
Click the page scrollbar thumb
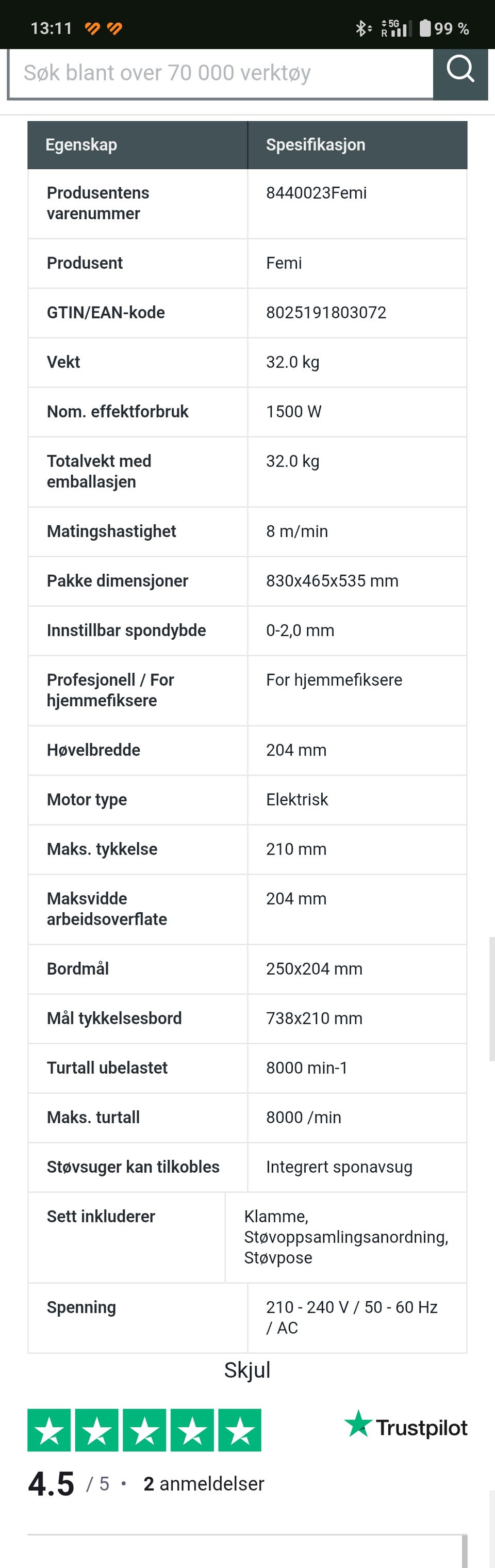491,999
